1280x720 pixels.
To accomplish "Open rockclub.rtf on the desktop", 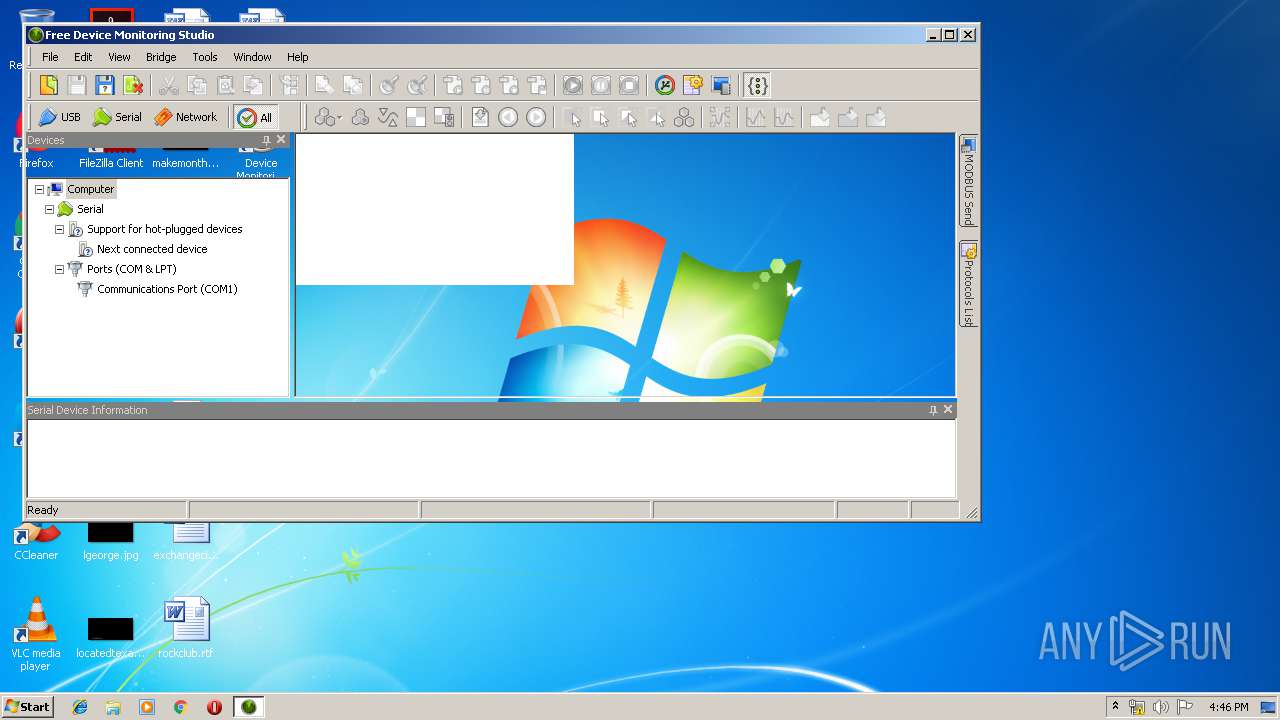I will (x=186, y=628).
